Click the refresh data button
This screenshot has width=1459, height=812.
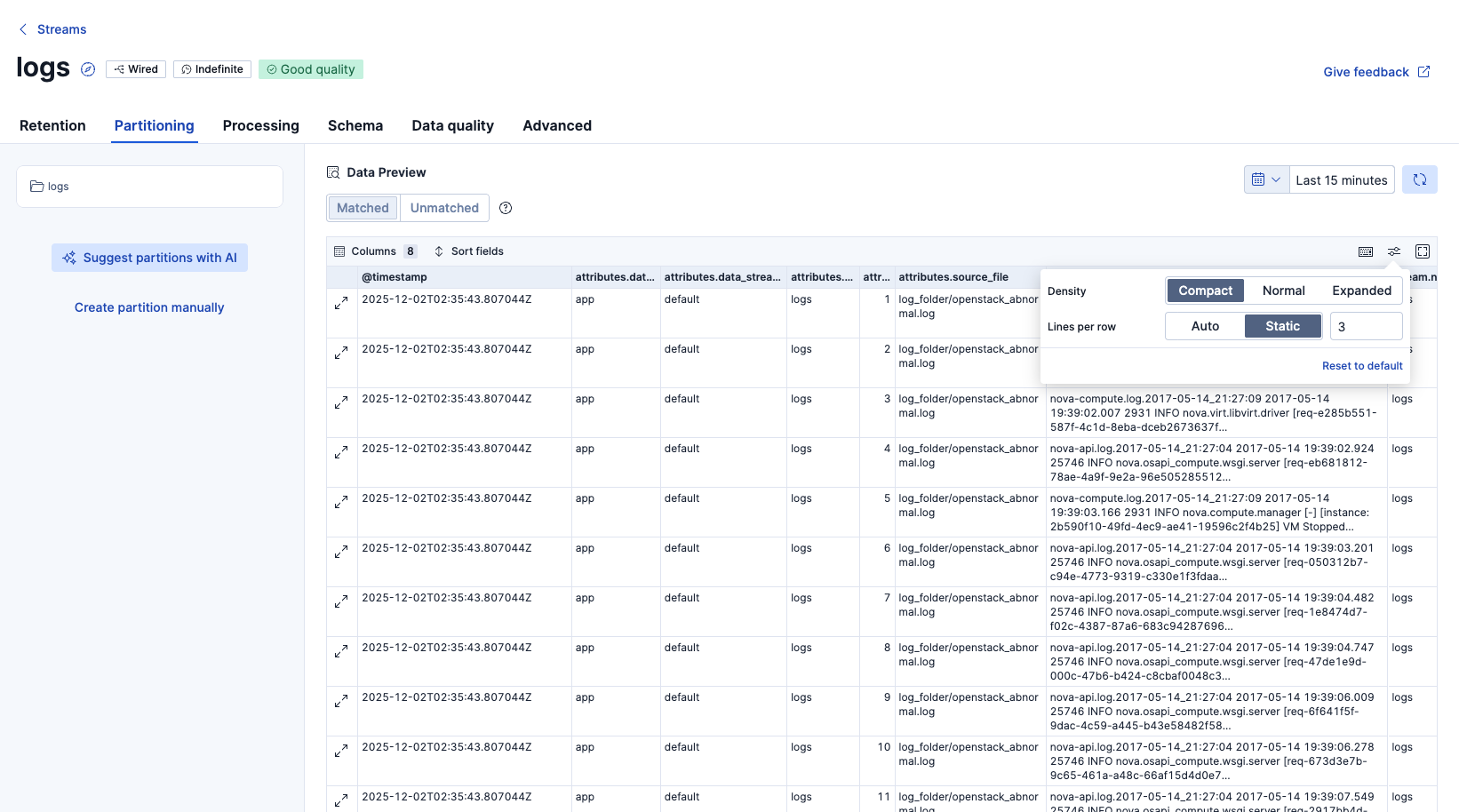click(x=1420, y=179)
